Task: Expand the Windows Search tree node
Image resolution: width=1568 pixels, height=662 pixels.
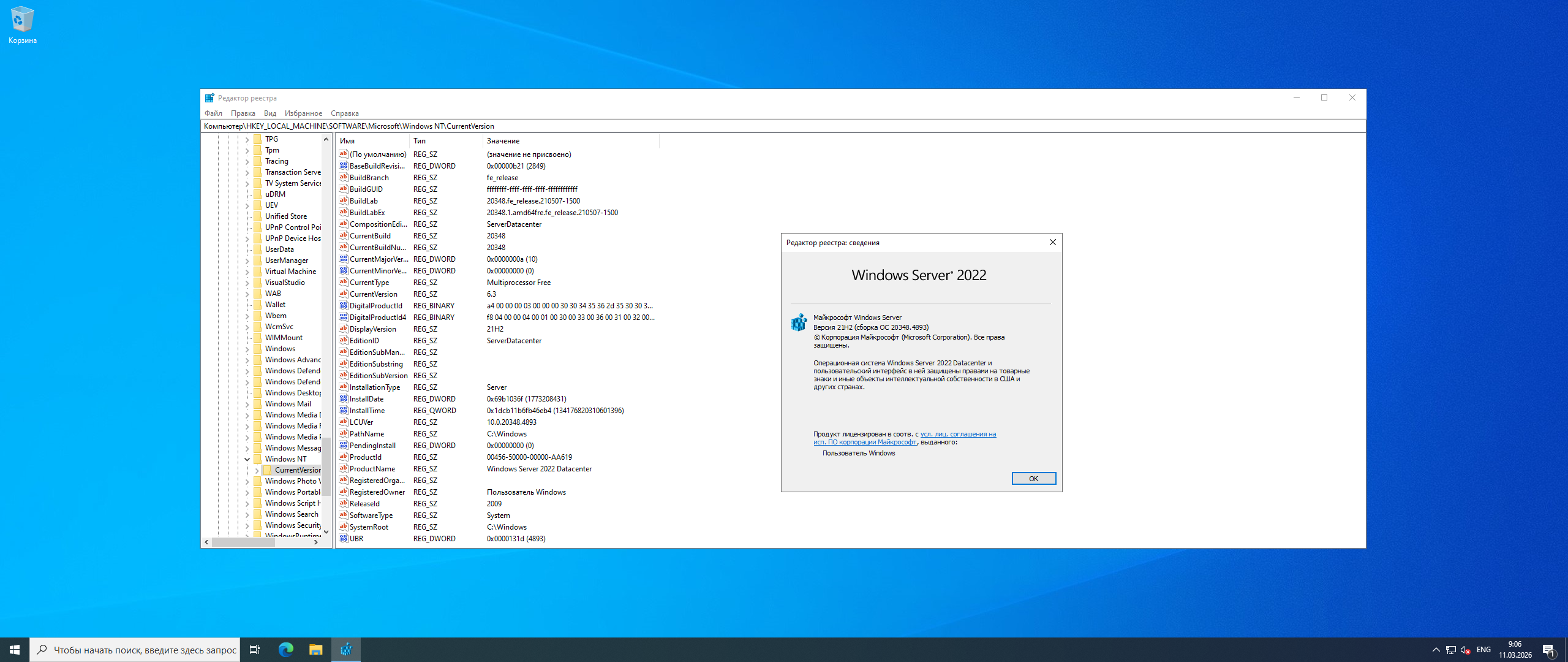Action: click(x=247, y=514)
